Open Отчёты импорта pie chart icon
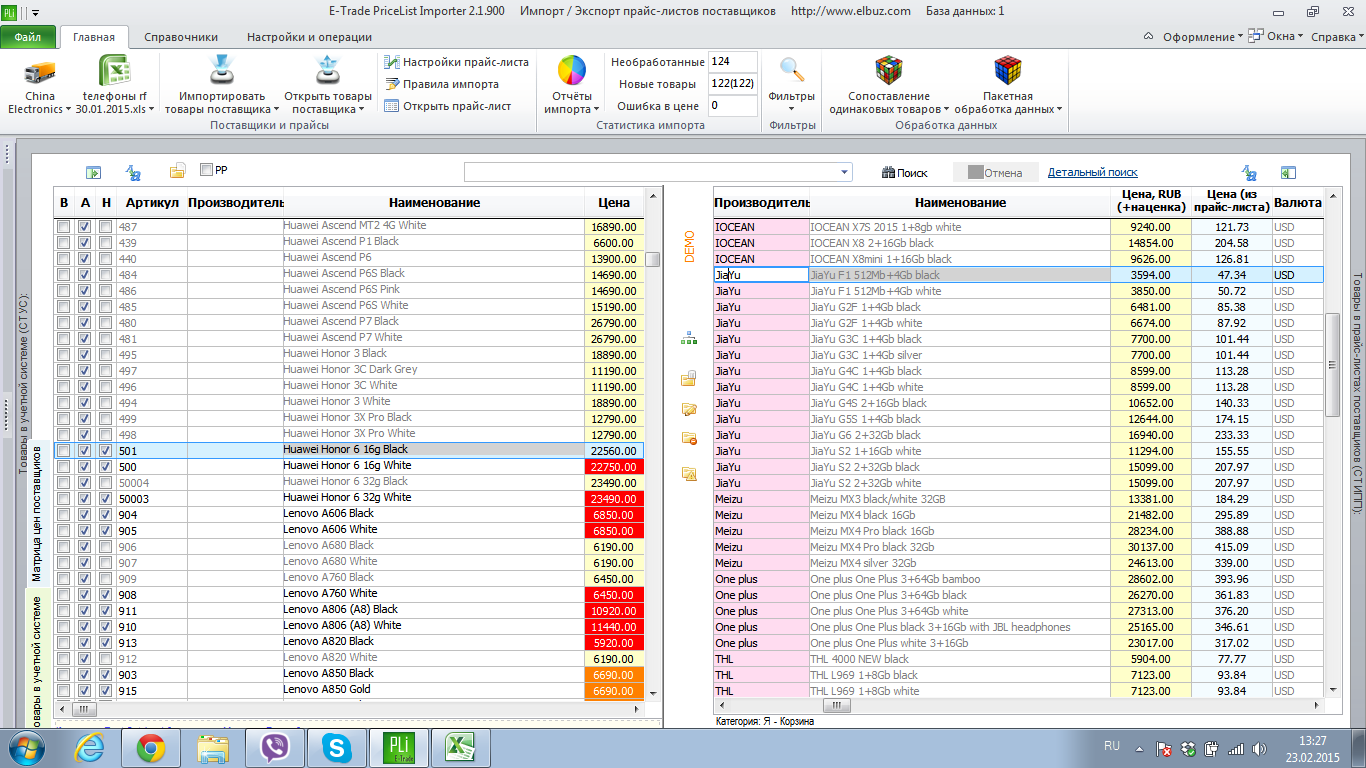The height and width of the screenshot is (768, 1366). click(571, 72)
